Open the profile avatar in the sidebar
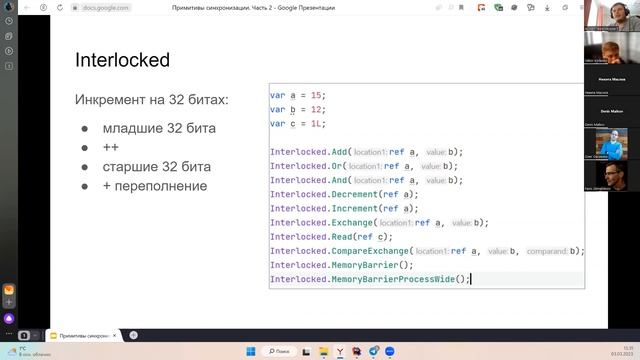Viewport: 640px width, 360px height. click(9, 6)
